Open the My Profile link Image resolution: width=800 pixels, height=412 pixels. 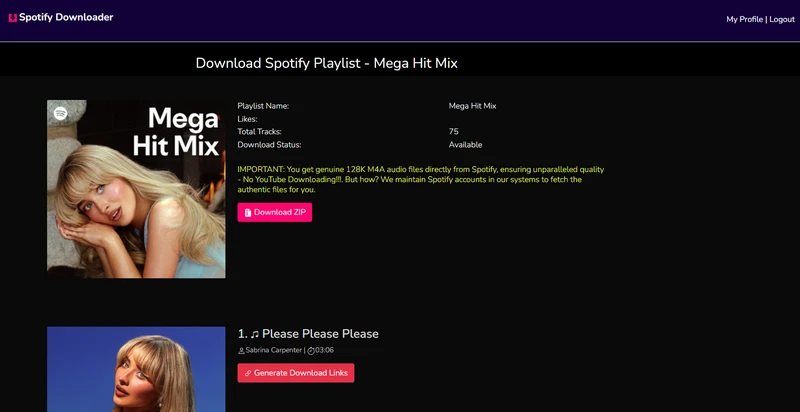(x=744, y=19)
